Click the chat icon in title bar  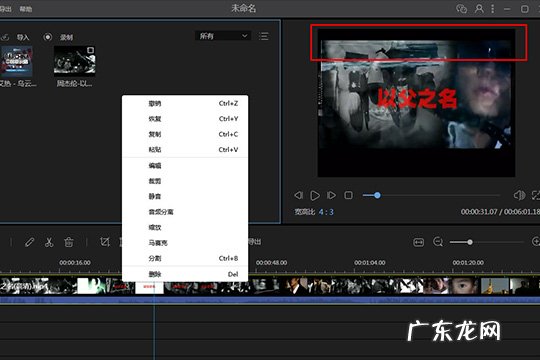coord(461,9)
